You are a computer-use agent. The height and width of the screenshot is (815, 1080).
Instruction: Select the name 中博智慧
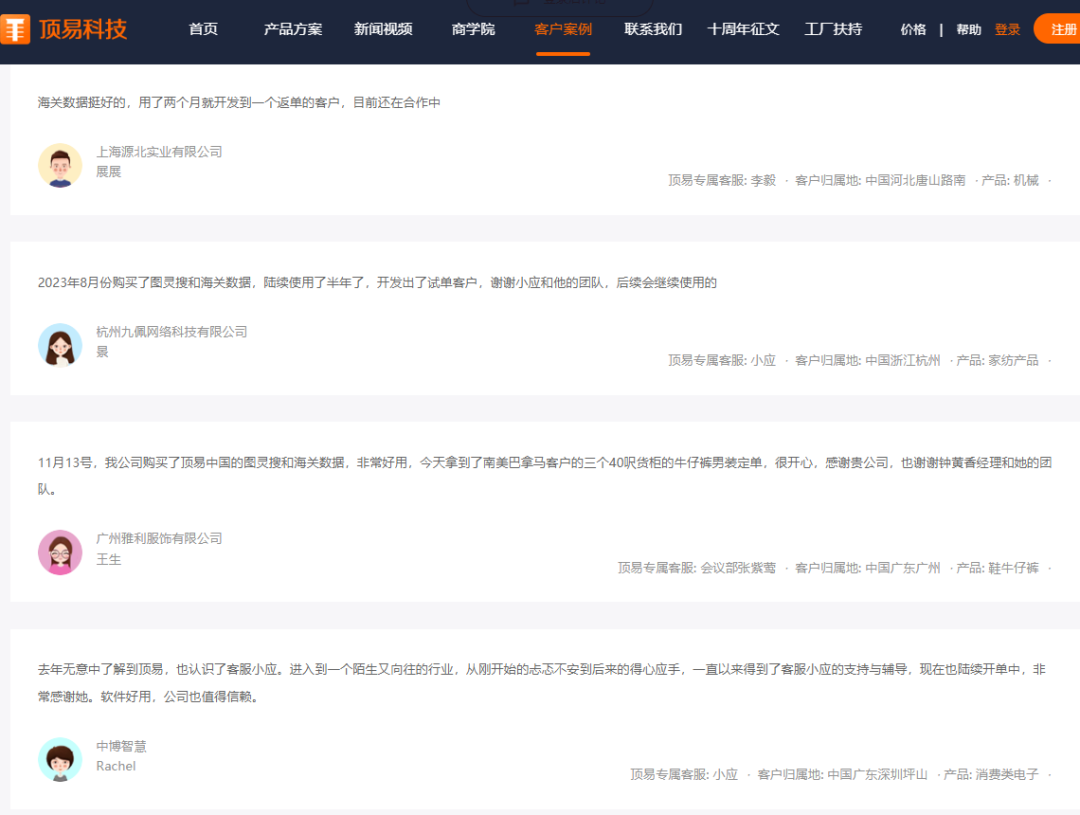[x=121, y=746]
